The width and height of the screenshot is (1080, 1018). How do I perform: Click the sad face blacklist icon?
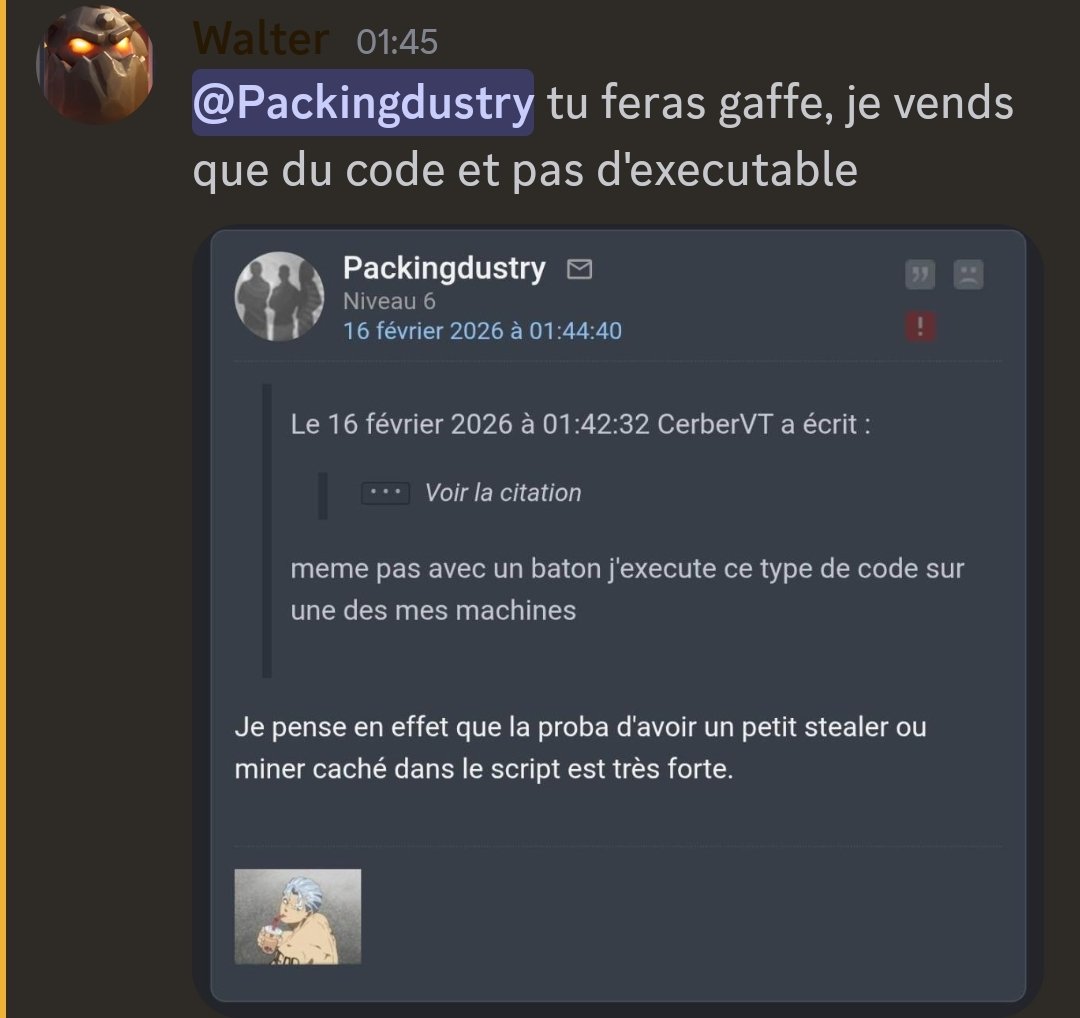[x=968, y=275]
